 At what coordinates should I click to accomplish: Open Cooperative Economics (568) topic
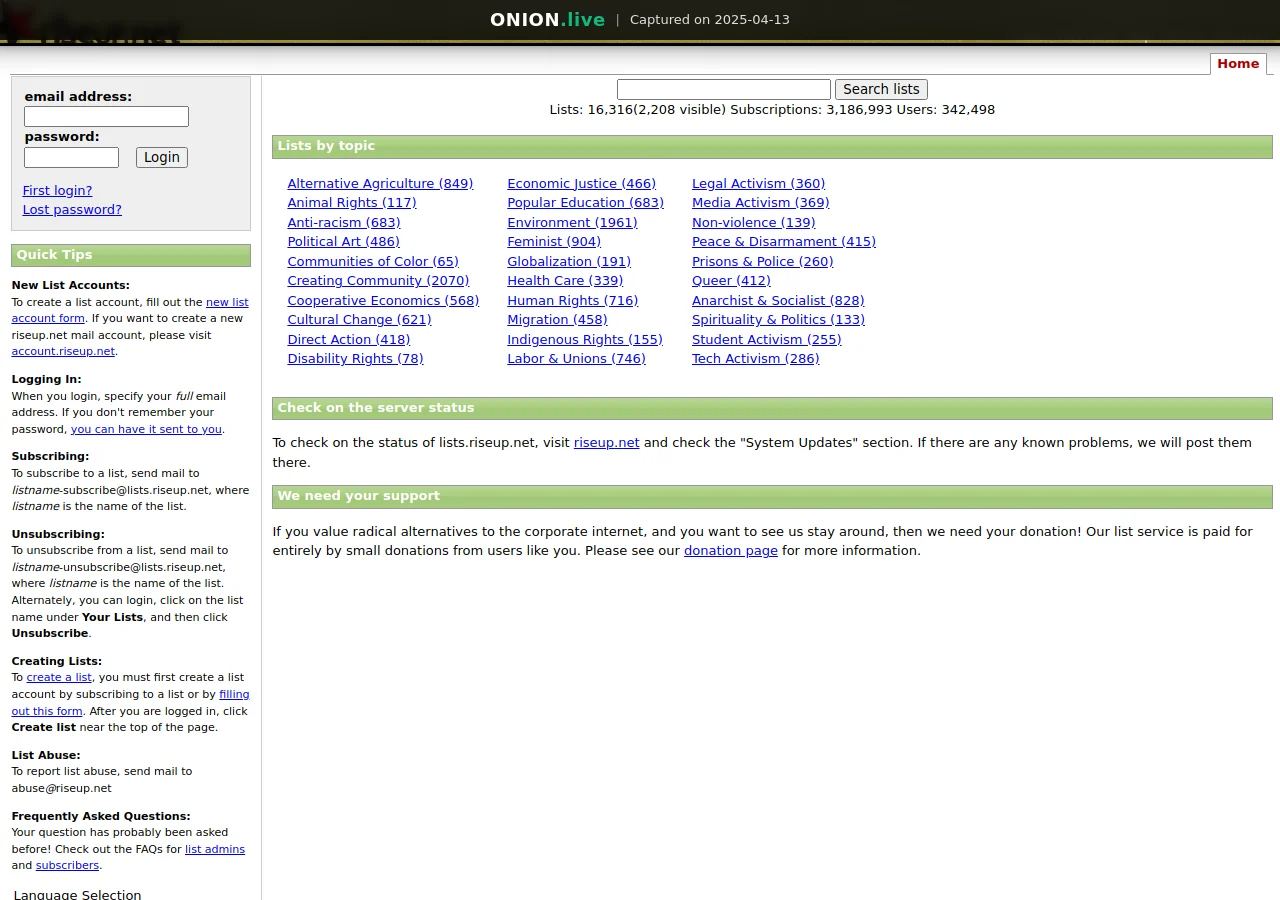(x=383, y=301)
